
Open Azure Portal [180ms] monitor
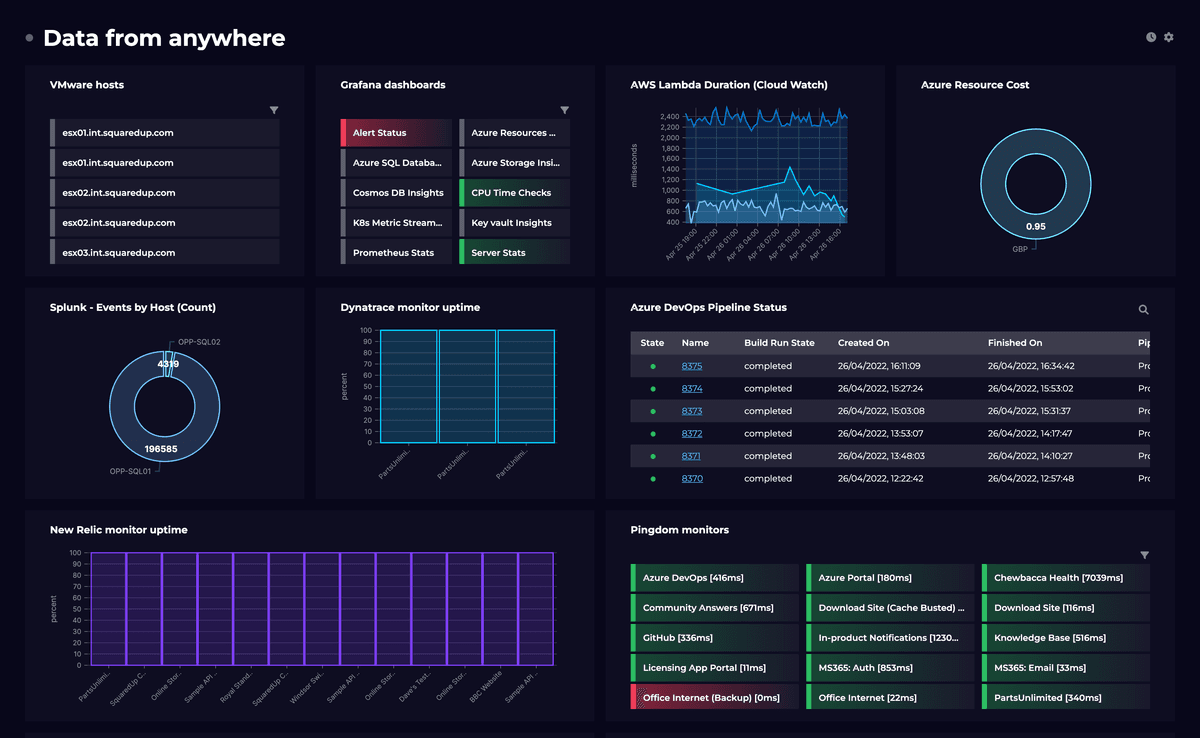pos(890,577)
